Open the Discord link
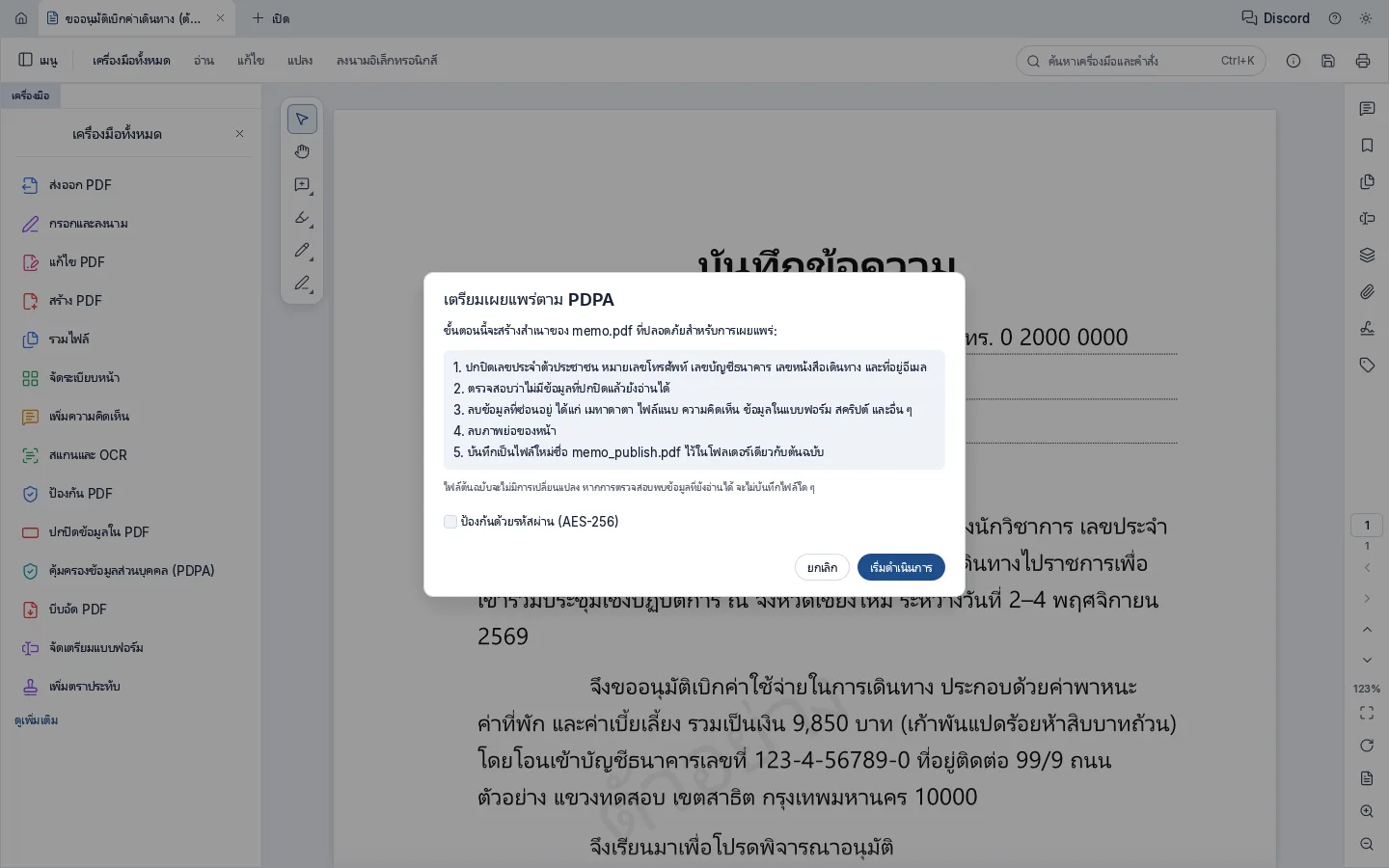 1275,18
